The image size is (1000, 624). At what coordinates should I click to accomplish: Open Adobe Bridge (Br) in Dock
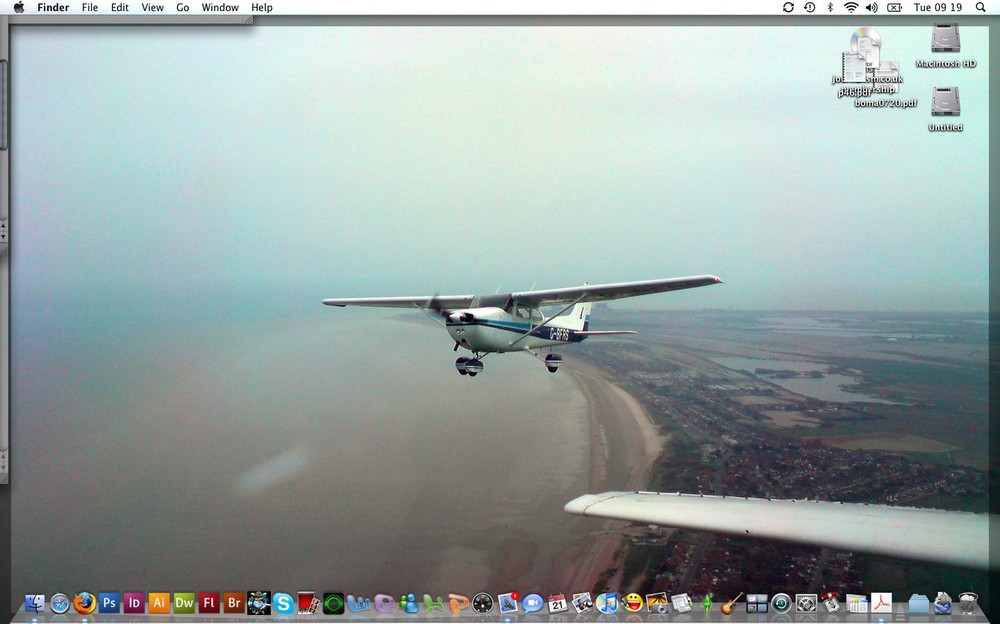point(233,602)
